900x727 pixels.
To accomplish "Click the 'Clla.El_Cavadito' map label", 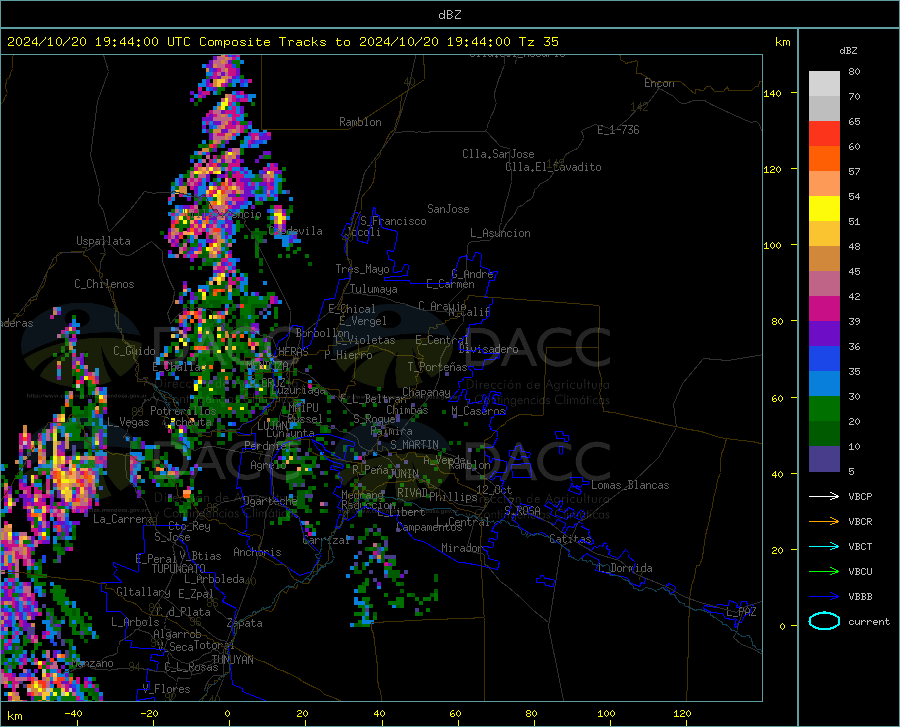I will tap(553, 167).
